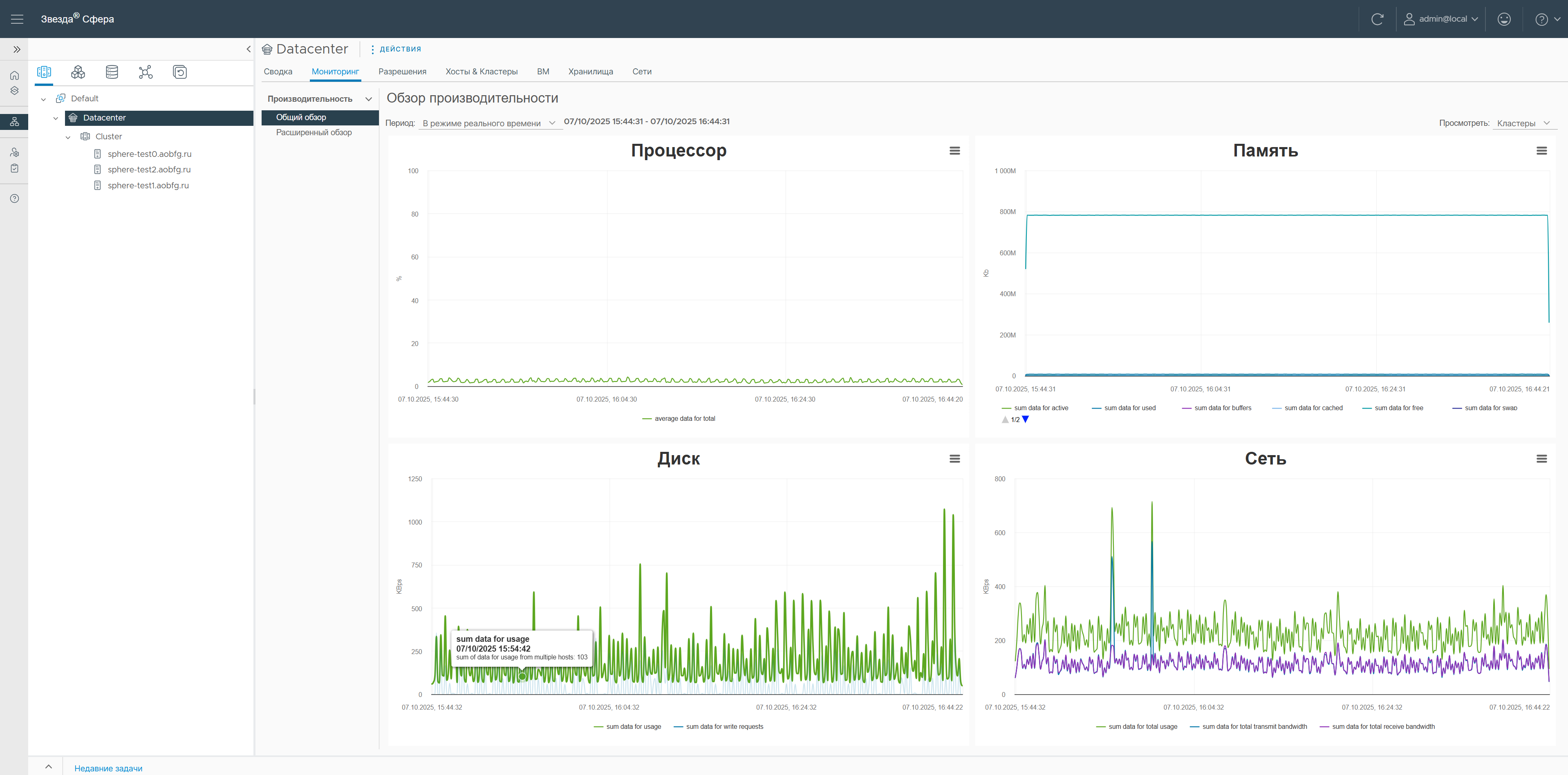Open the feedback smiley icon

pyautogui.click(x=1503, y=19)
